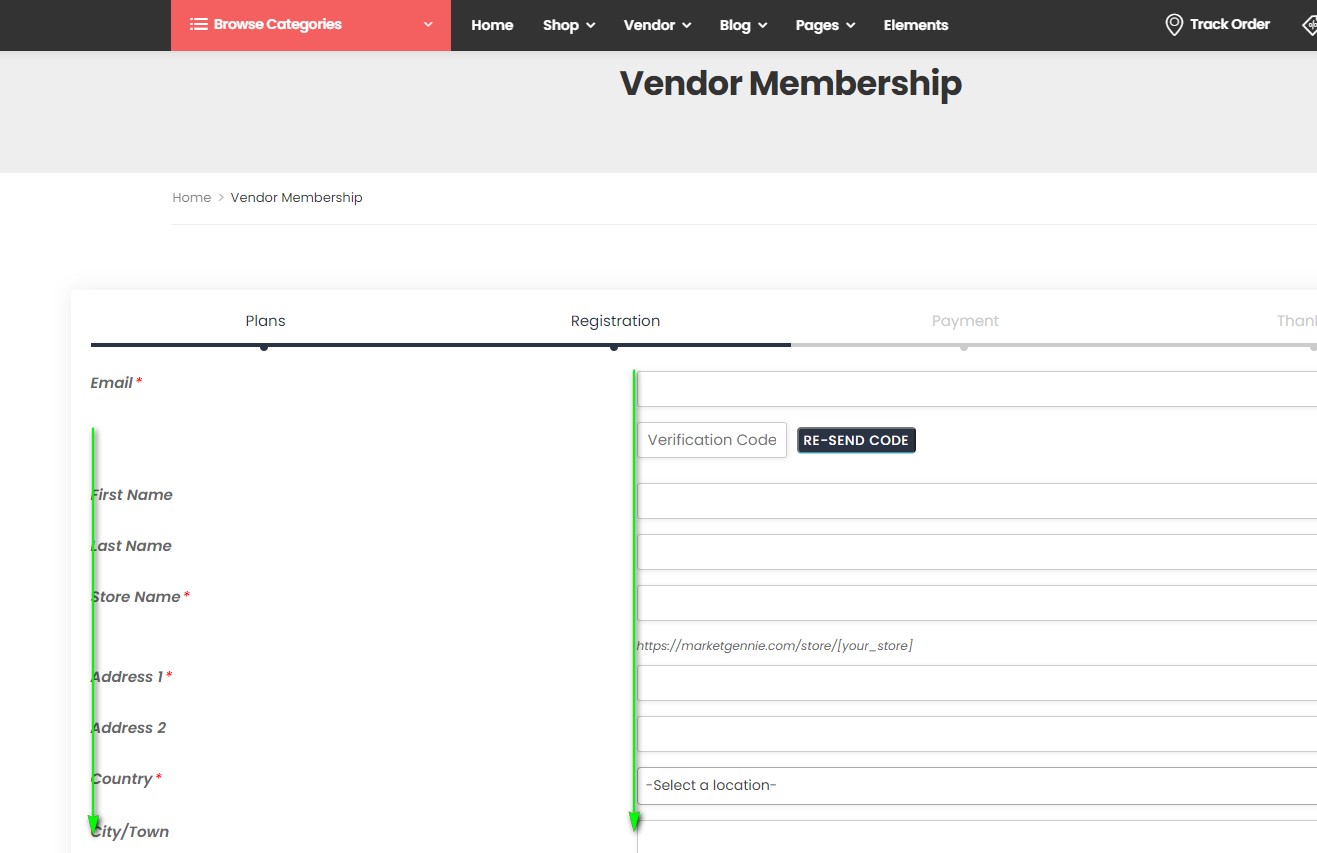Image resolution: width=1317 pixels, height=853 pixels.
Task: Click the marketgennie.com store URL hint text
Action: click(x=774, y=646)
